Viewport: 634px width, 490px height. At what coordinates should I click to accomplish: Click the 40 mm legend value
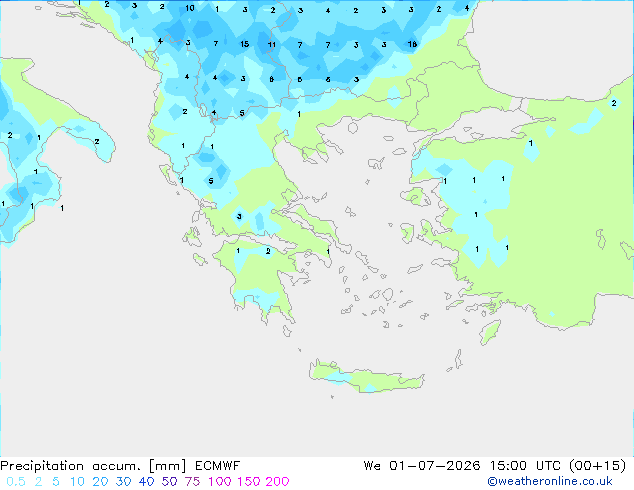146,482
